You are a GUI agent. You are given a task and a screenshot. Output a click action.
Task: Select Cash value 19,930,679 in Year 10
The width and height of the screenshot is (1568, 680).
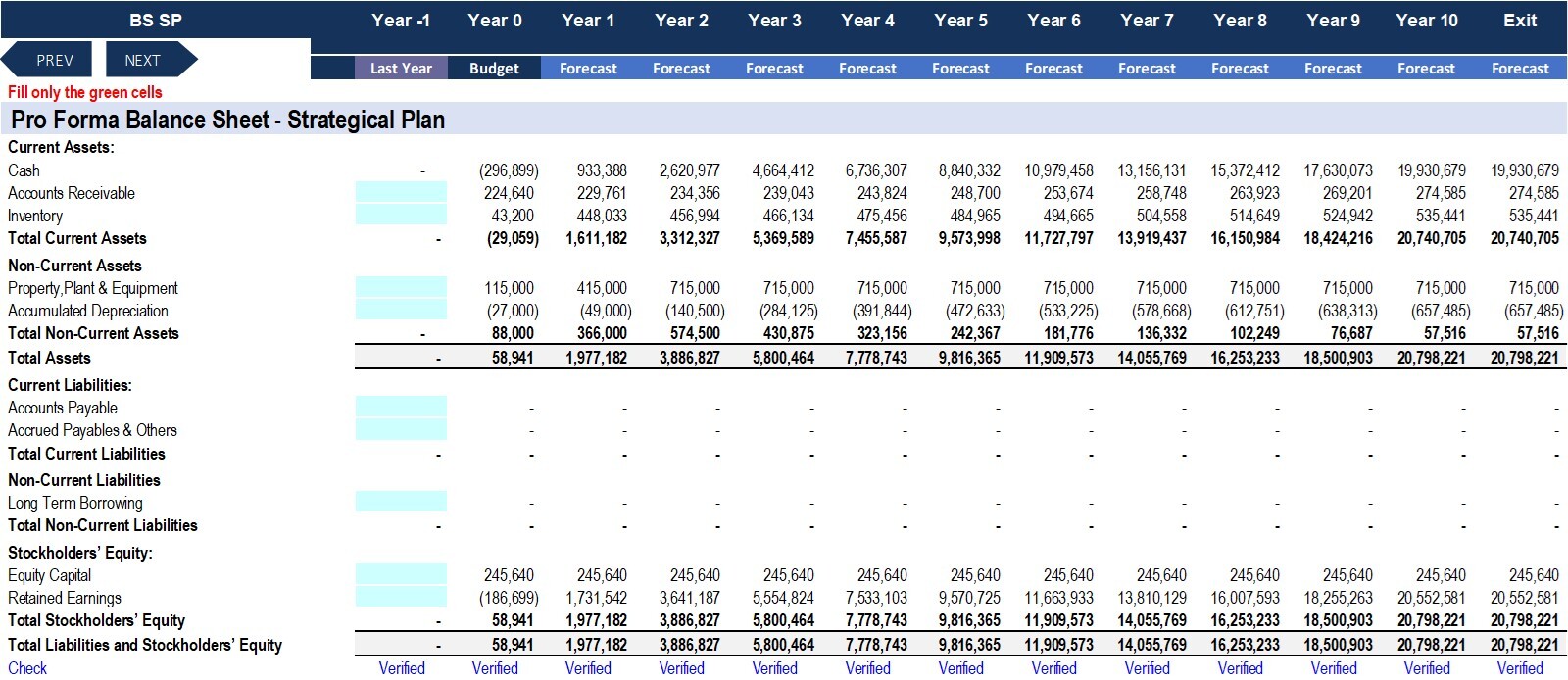coord(1431,170)
